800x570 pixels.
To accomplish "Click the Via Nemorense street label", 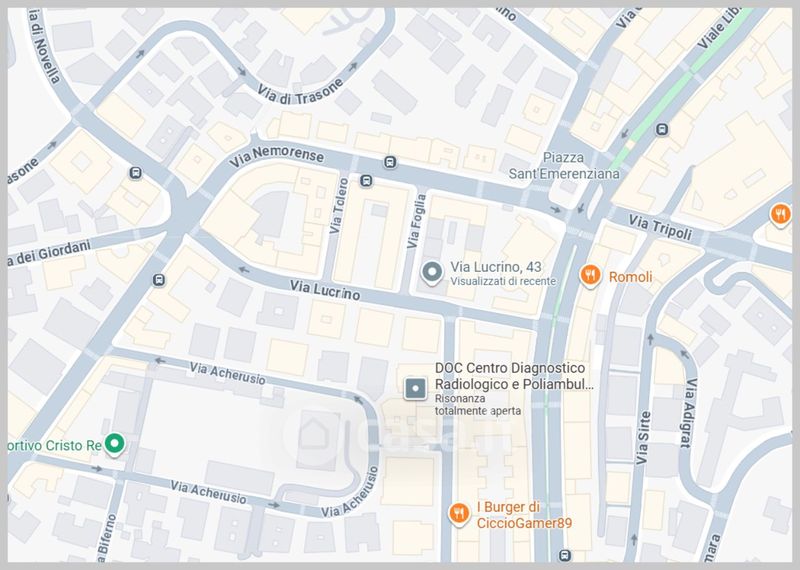I will [276, 157].
